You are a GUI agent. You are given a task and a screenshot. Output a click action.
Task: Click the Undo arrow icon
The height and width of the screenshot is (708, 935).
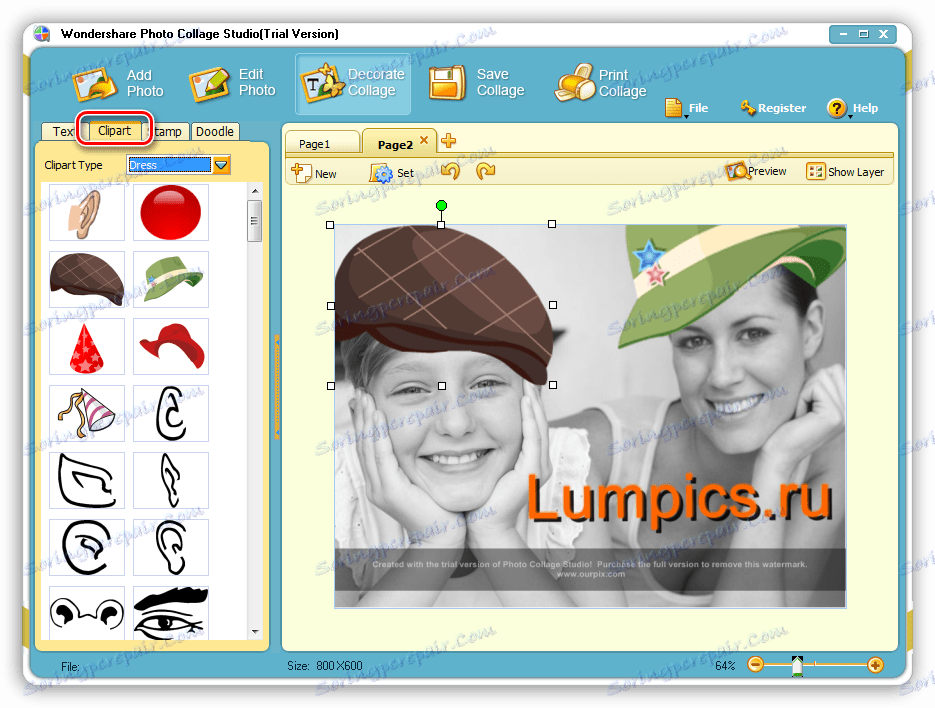(451, 171)
